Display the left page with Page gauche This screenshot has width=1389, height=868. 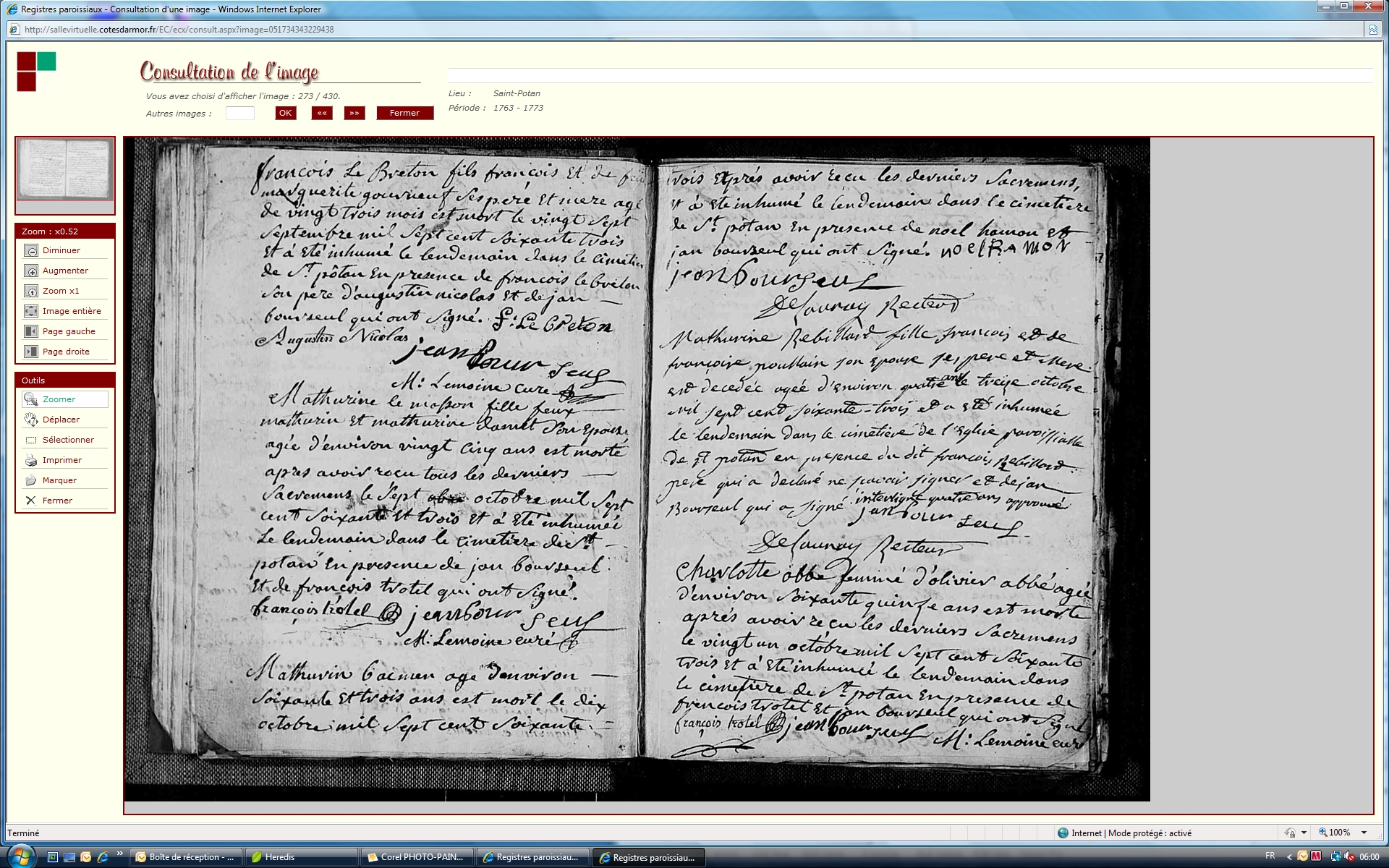pos(31,331)
